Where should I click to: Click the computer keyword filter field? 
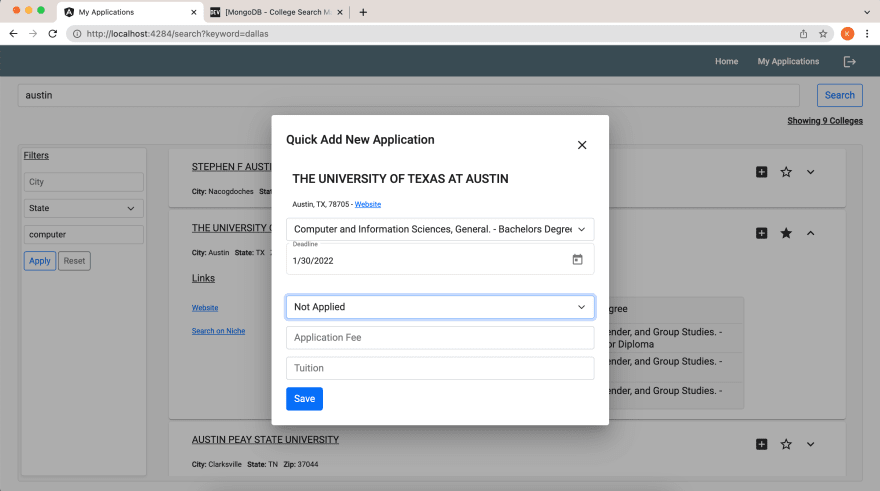[x=83, y=235]
